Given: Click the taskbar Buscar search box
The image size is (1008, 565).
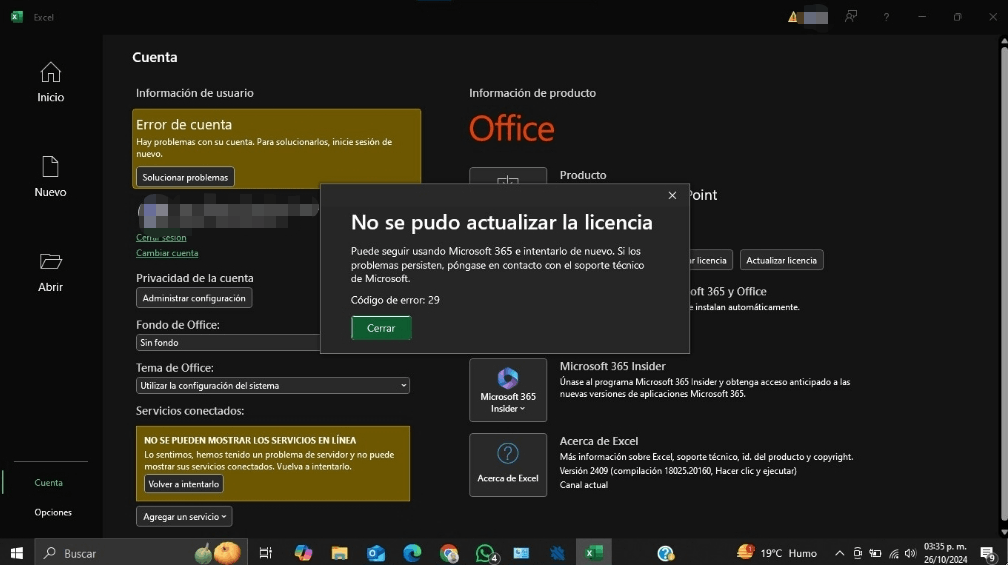Looking at the screenshot, I should click(x=141, y=553).
